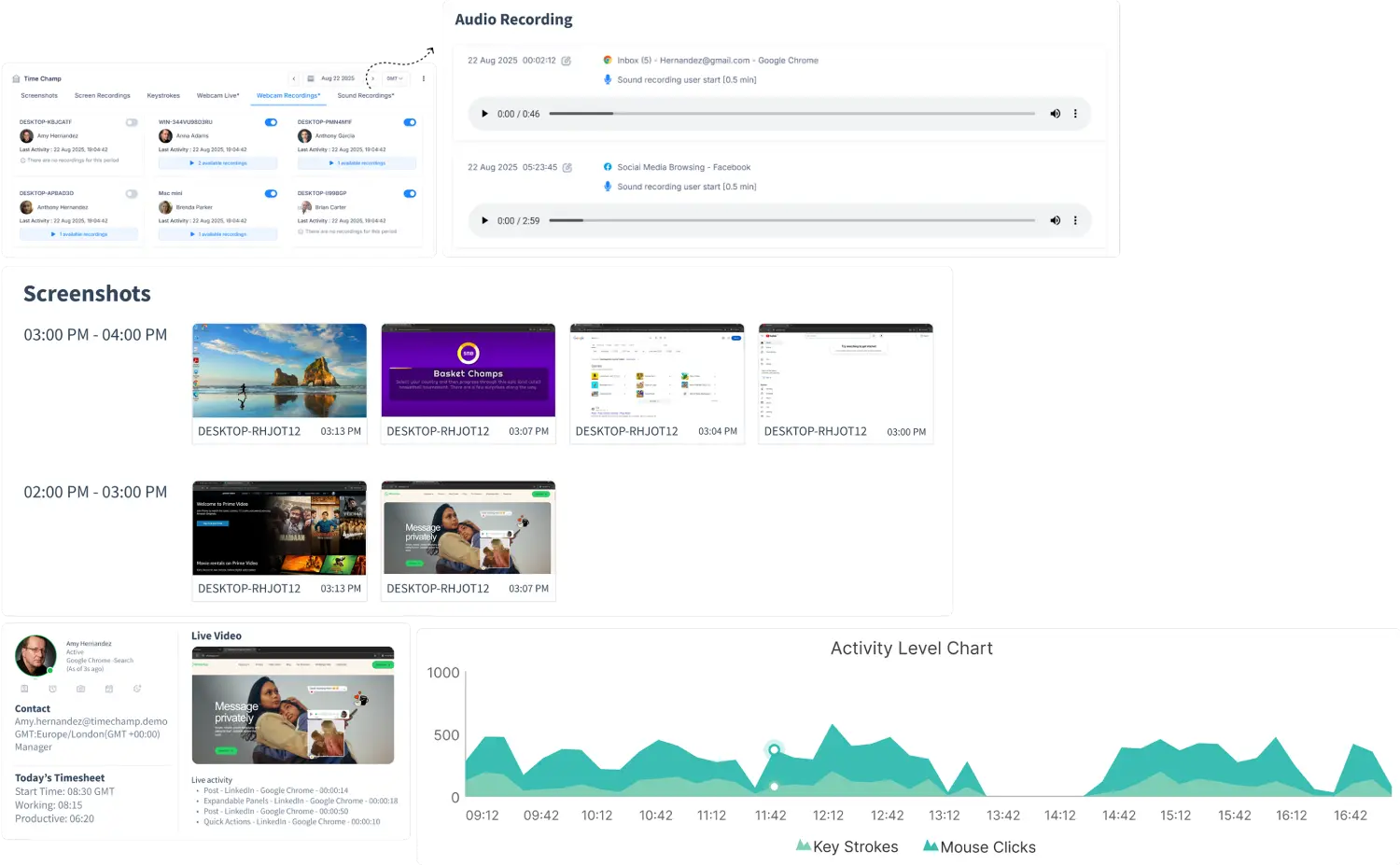Click the previous-date chevron in the date picker

point(294,78)
